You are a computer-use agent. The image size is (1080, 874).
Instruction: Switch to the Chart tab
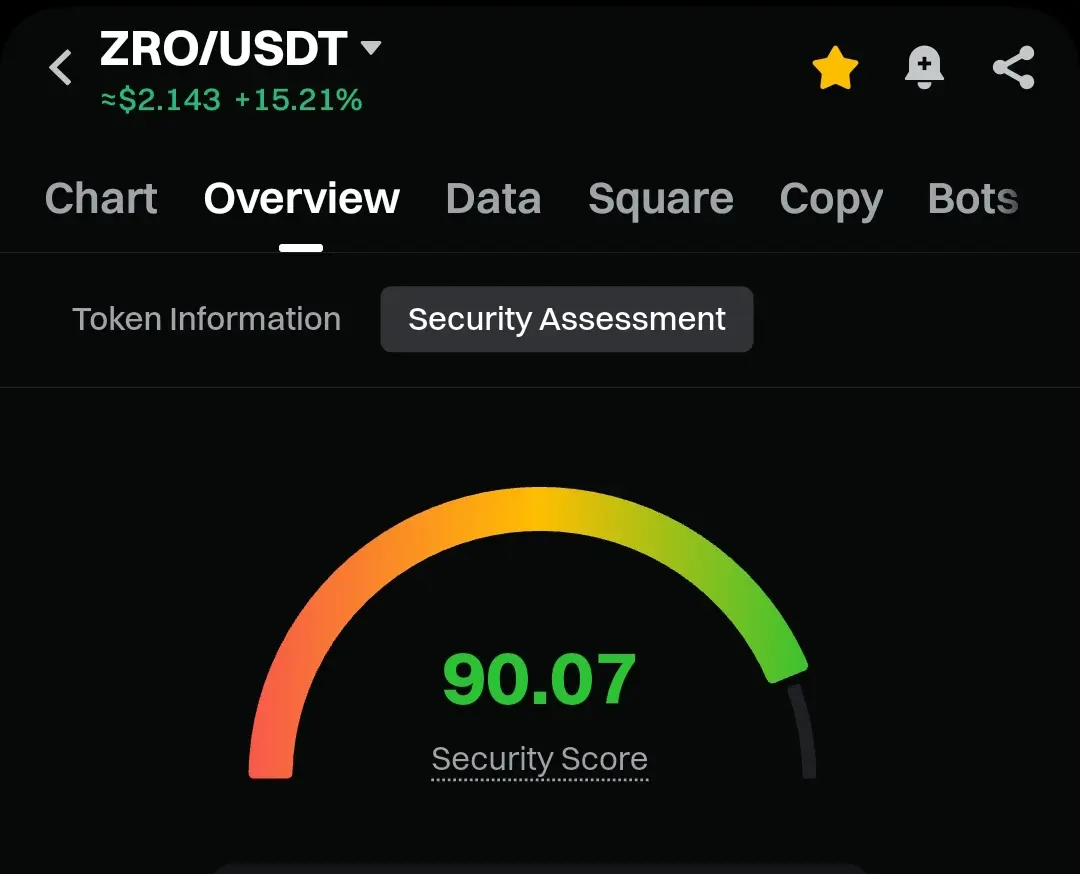[x=101, y=199]
